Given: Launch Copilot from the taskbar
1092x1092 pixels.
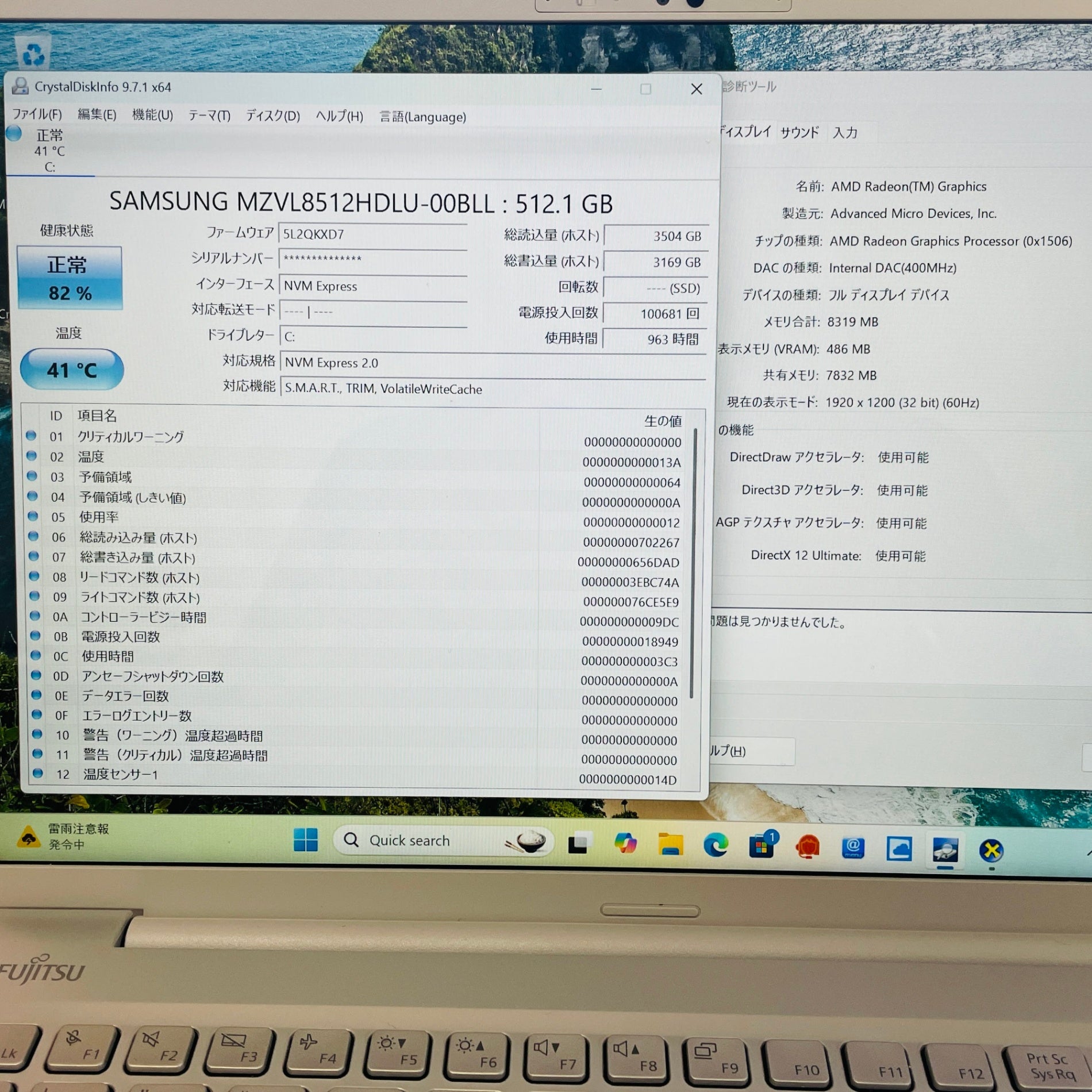Looking at the screenshot, I should pos(625,844).
